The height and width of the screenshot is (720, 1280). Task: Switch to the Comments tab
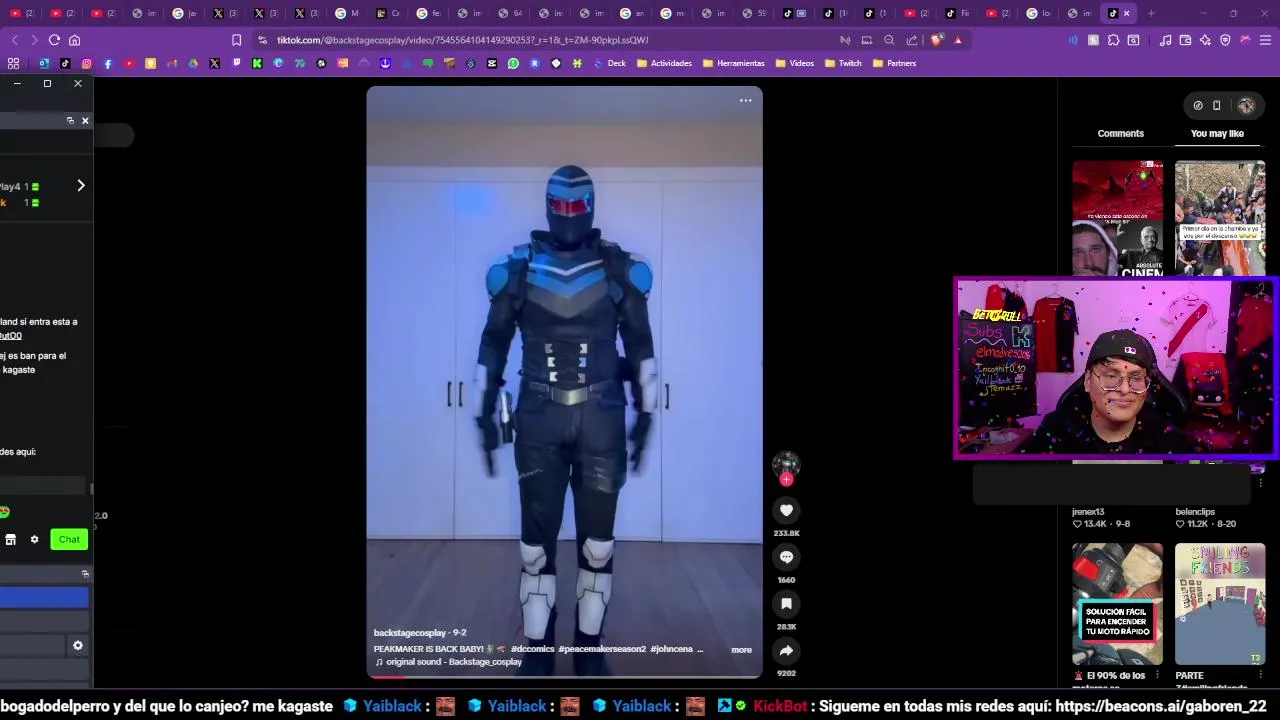pyautogui.click(x=1120, y=134)
